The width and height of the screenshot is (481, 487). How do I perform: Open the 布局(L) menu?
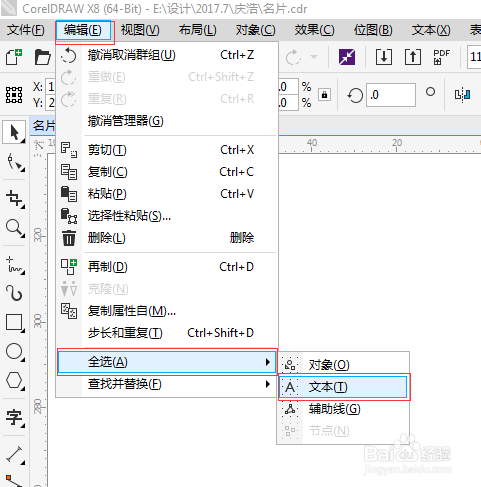[x=197, y=30]
